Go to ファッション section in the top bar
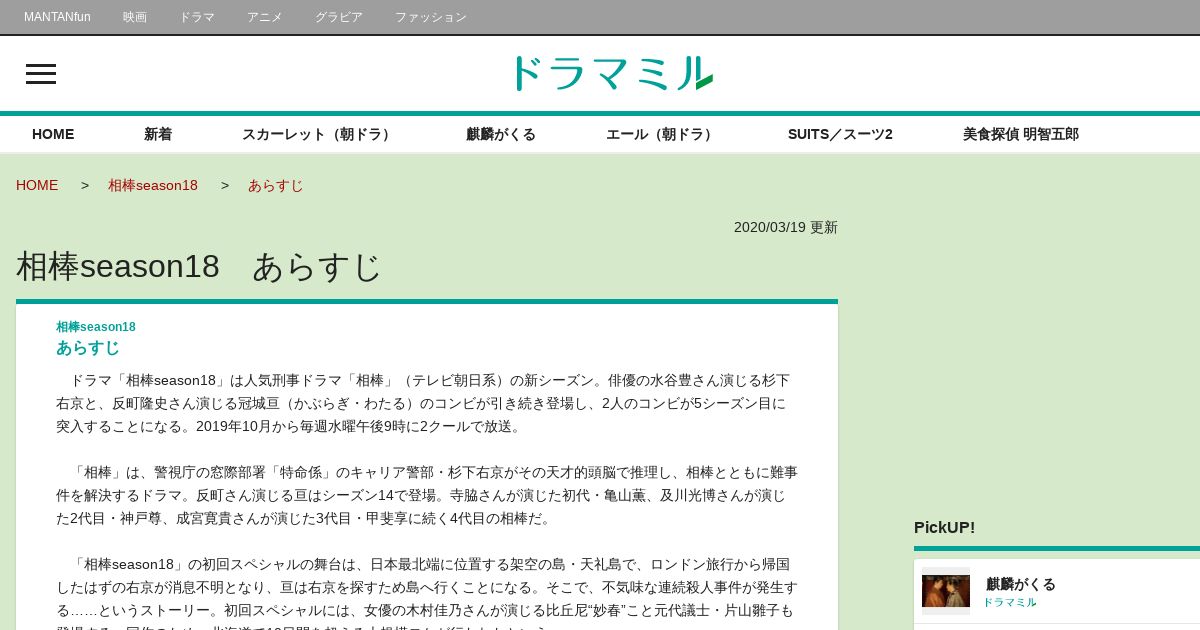Viewport: 1200px width, 630px height. 431,17
